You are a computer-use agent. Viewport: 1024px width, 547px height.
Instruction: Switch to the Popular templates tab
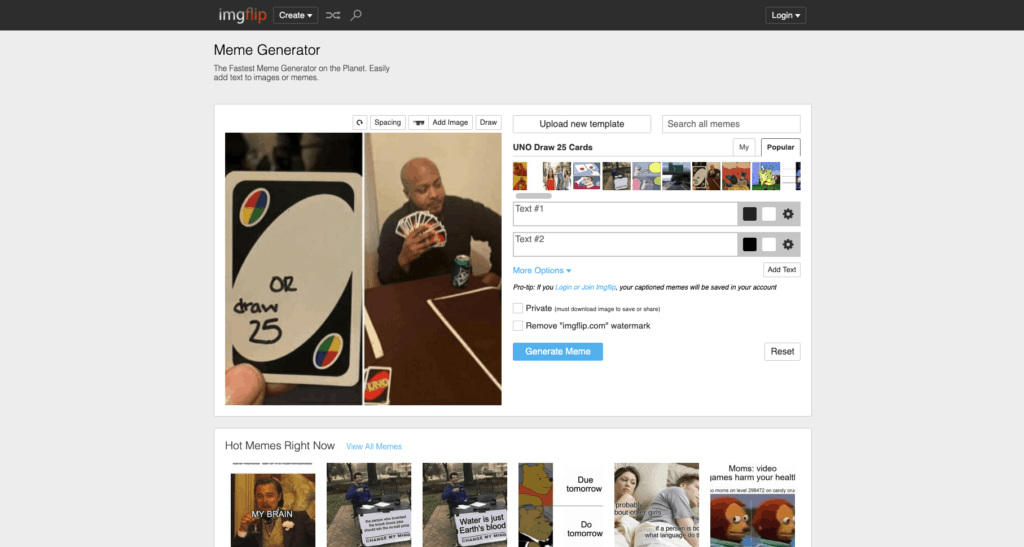780,148
